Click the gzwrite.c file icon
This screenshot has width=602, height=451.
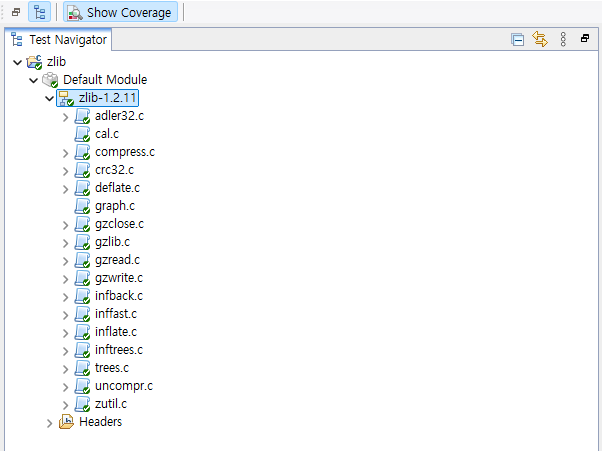pos(83,279)
